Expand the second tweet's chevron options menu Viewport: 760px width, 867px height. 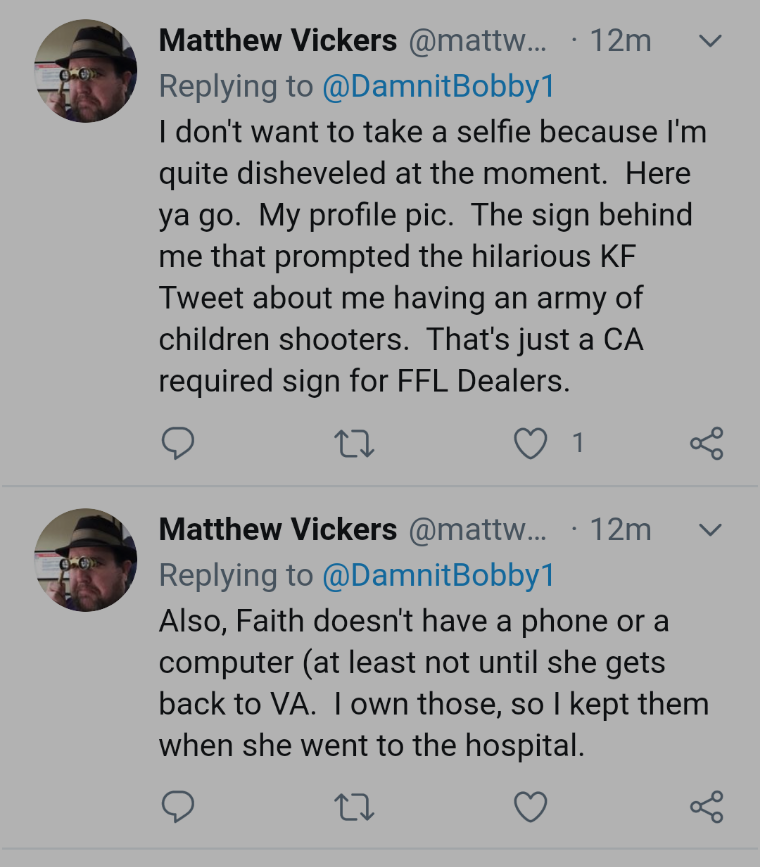tap(710, 530)
